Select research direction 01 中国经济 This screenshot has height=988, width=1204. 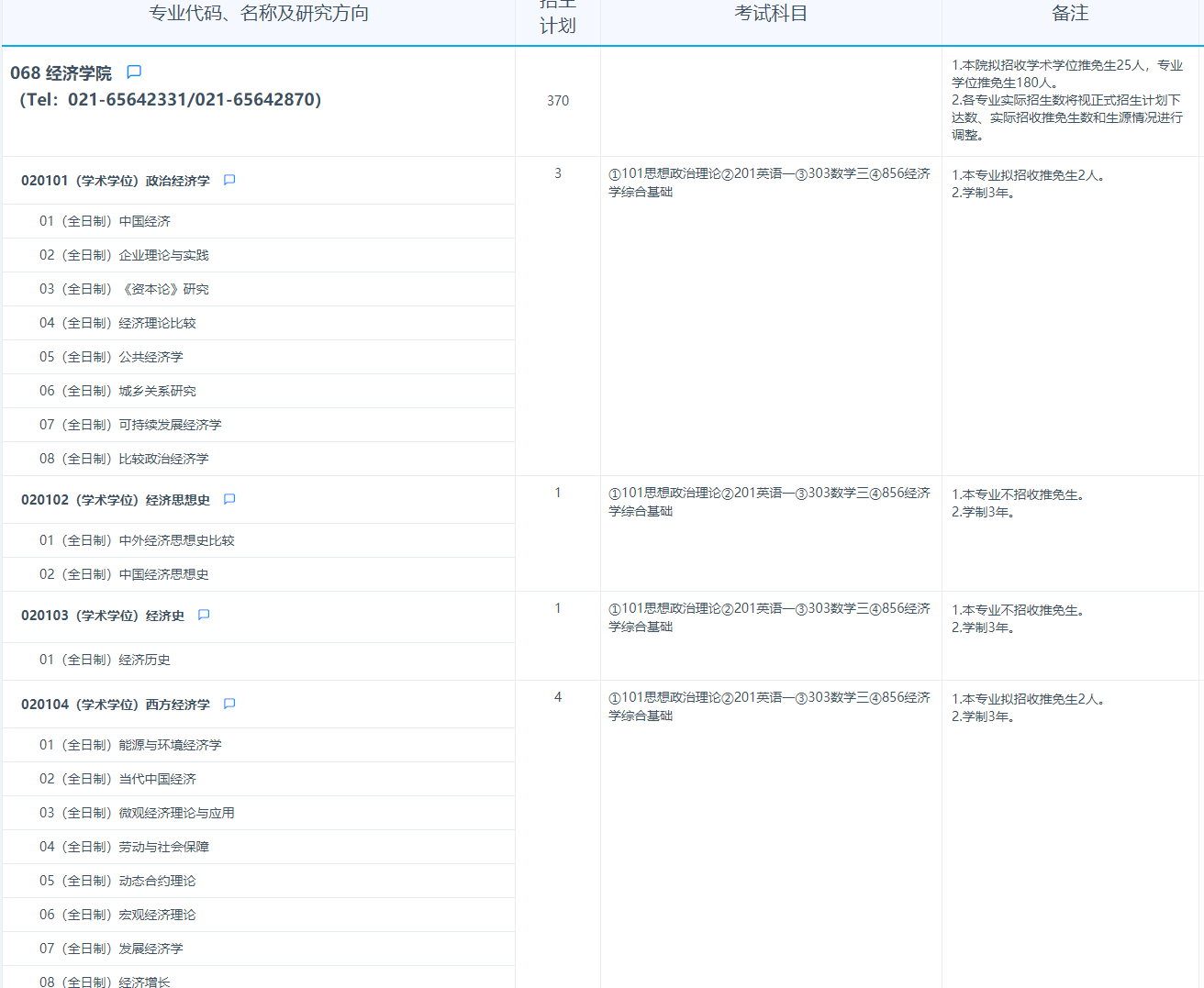tap(105, 221)
